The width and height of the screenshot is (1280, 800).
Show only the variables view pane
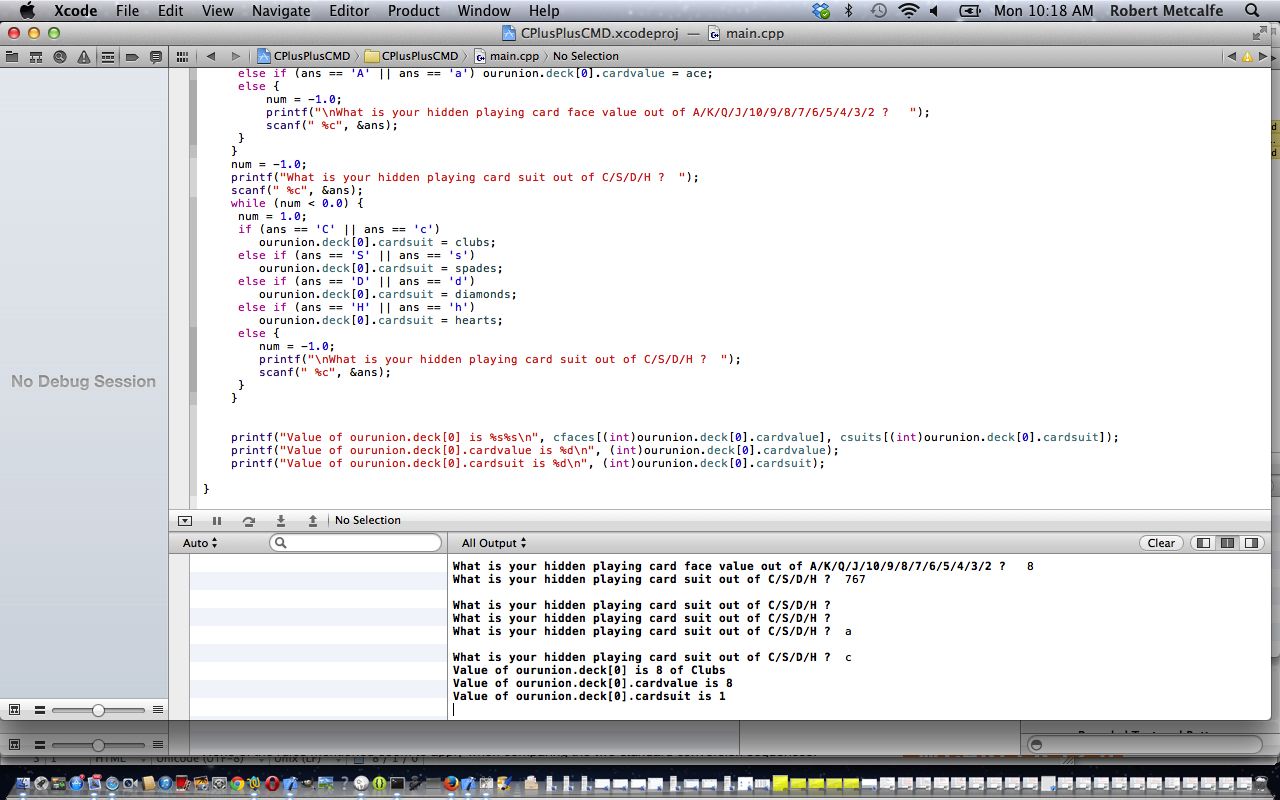(1204, 543)
